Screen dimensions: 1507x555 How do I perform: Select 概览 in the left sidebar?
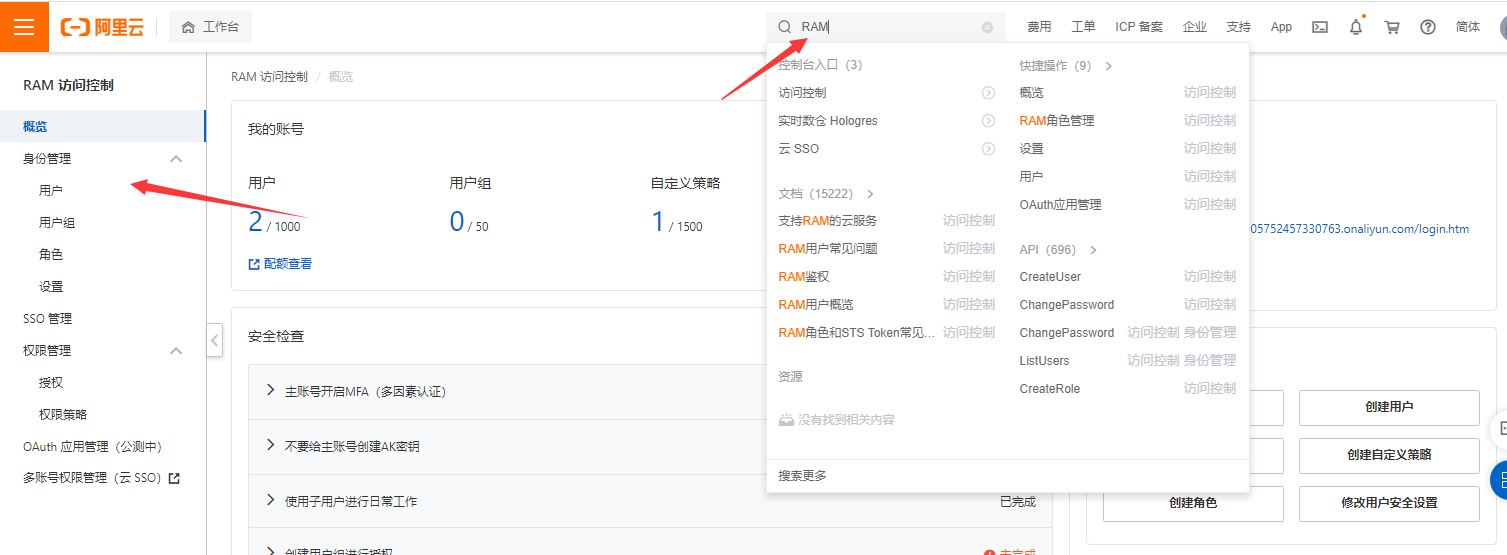[x=102, y=126]
